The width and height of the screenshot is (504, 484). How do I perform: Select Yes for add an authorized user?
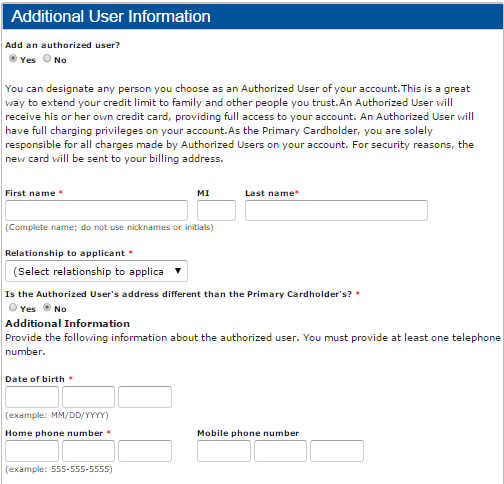point(13,58)
